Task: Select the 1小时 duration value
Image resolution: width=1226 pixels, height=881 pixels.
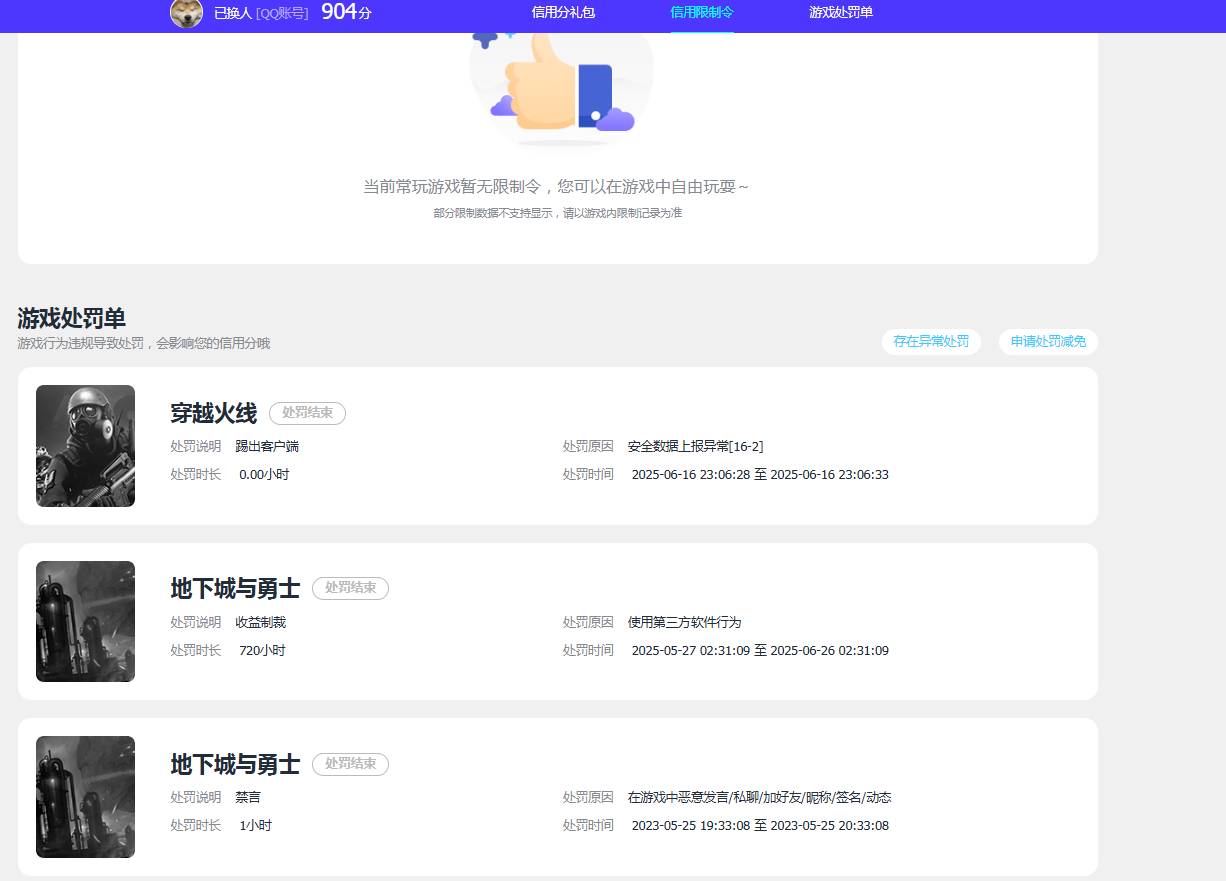Action: [255, 826]
